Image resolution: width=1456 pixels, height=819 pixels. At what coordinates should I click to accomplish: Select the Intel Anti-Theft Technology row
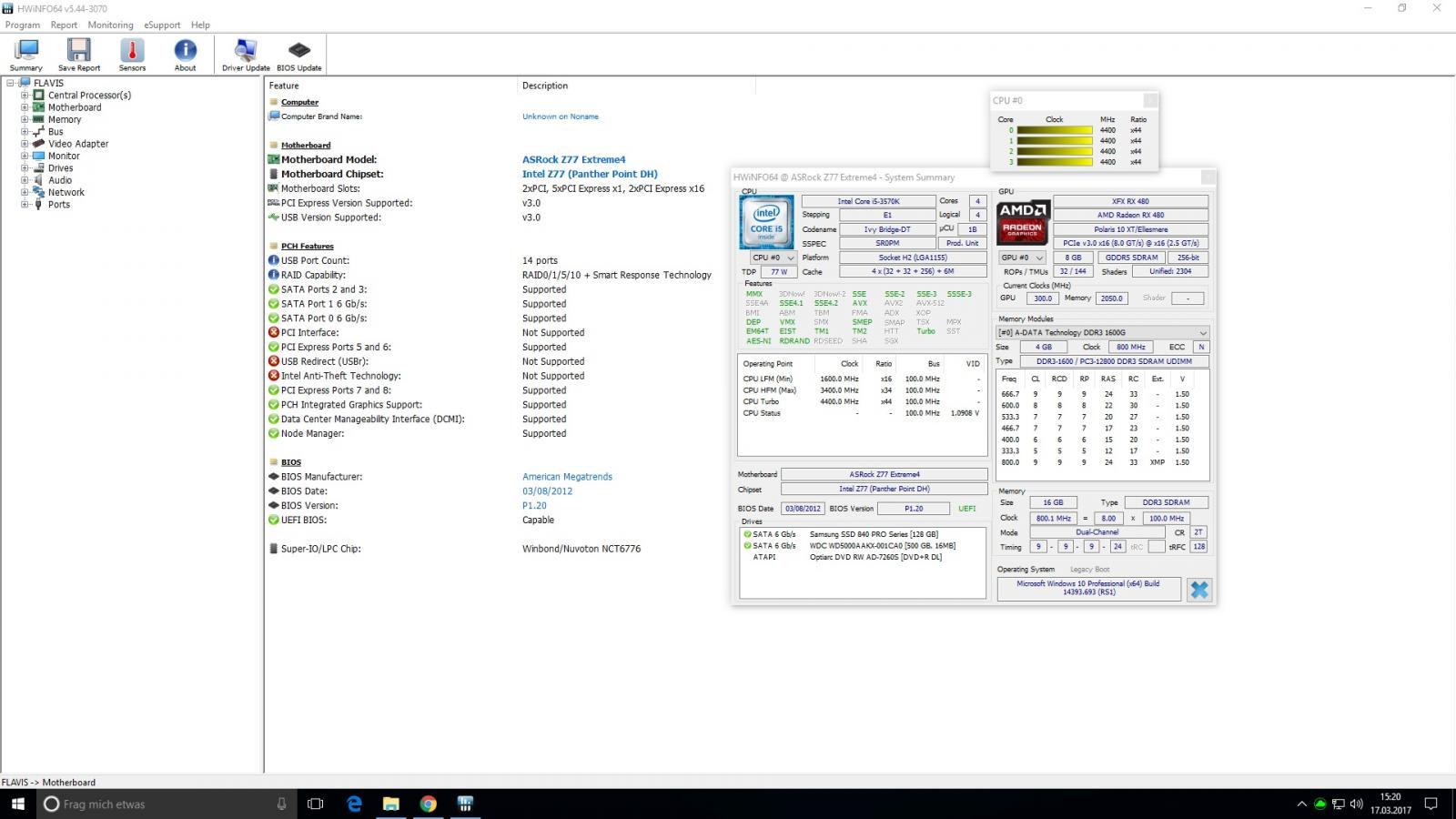point(491,376)
